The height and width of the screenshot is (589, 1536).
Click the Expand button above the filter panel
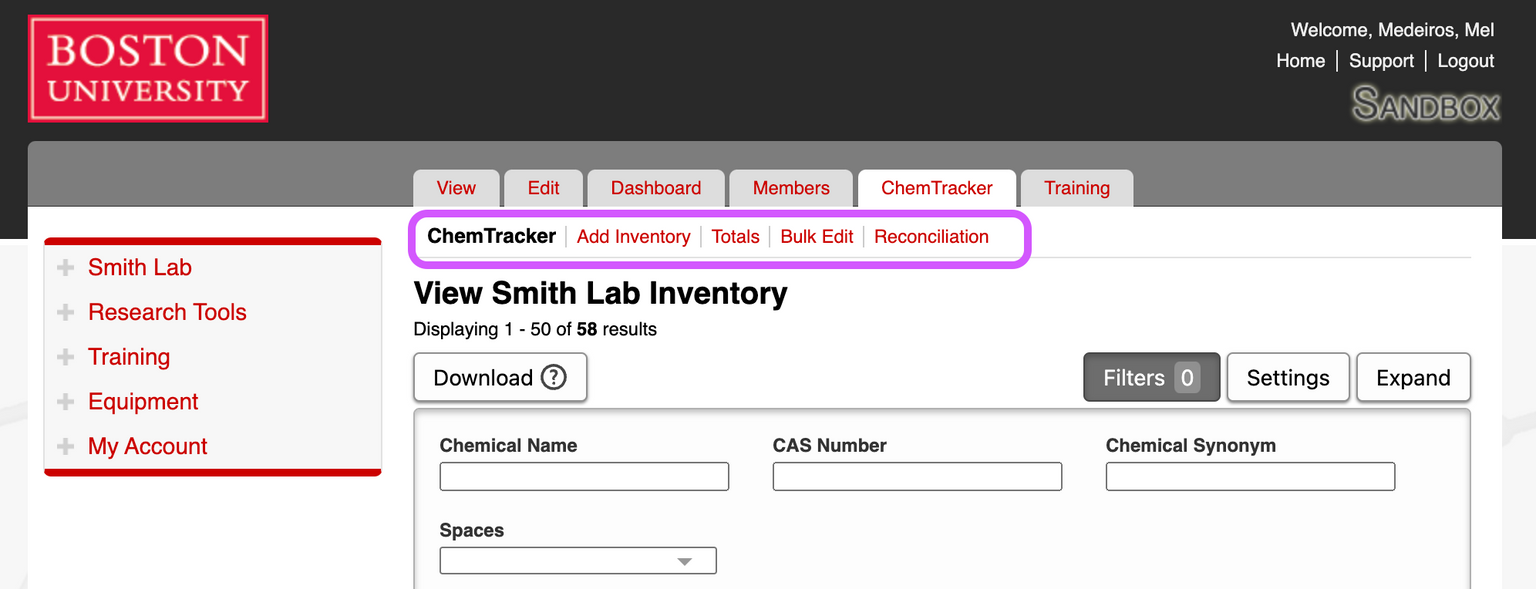[x=1413, y=377]
